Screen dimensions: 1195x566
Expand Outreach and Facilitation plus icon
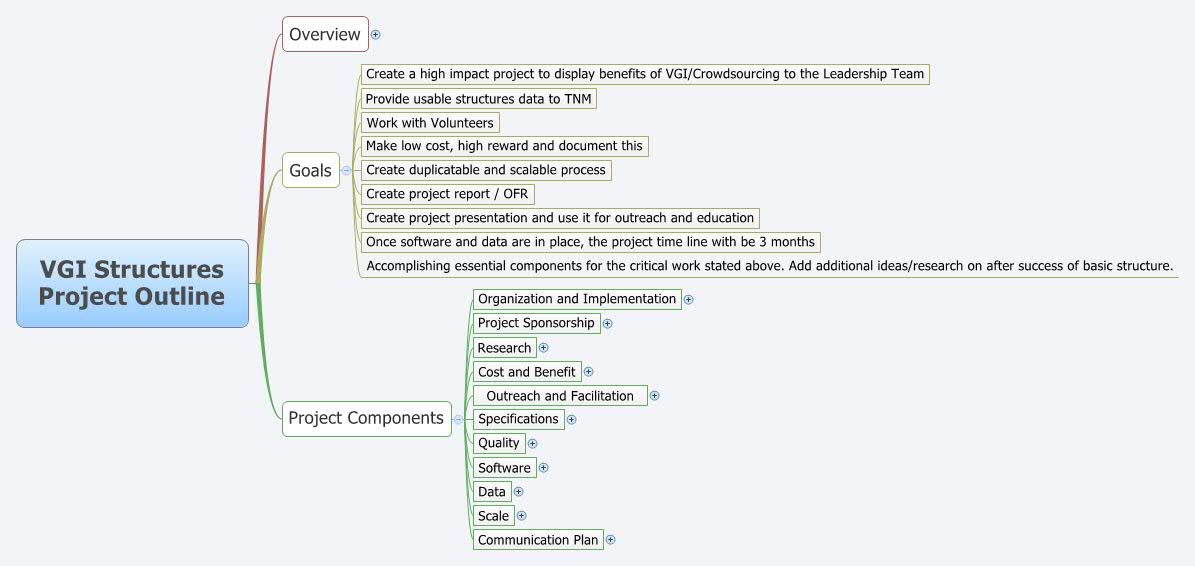point(655,396)
